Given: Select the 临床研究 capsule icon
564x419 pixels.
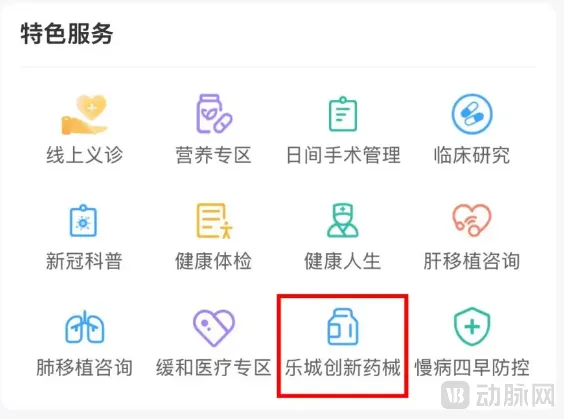Looking at the screenshot, I should click(472, 114).
